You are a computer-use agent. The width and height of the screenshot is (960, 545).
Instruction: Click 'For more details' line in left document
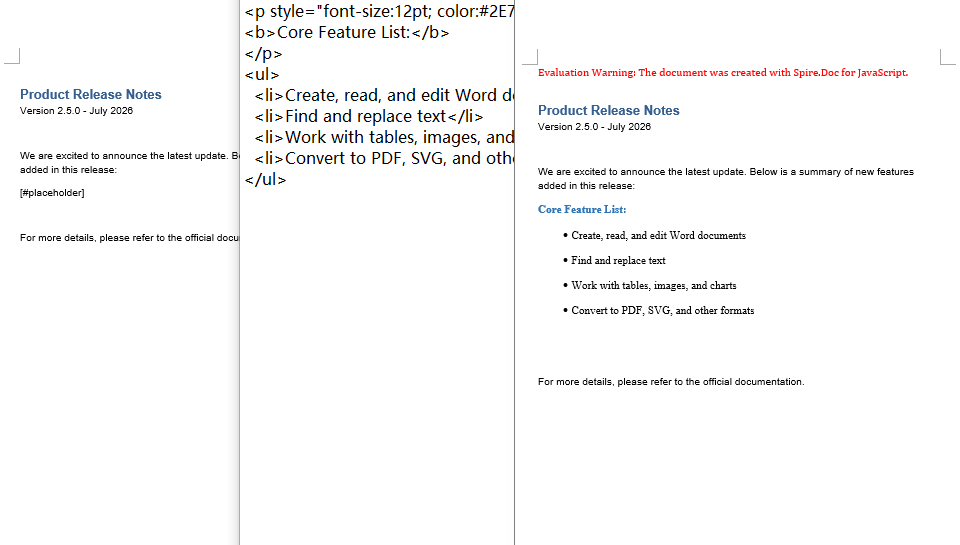(129, 238)
